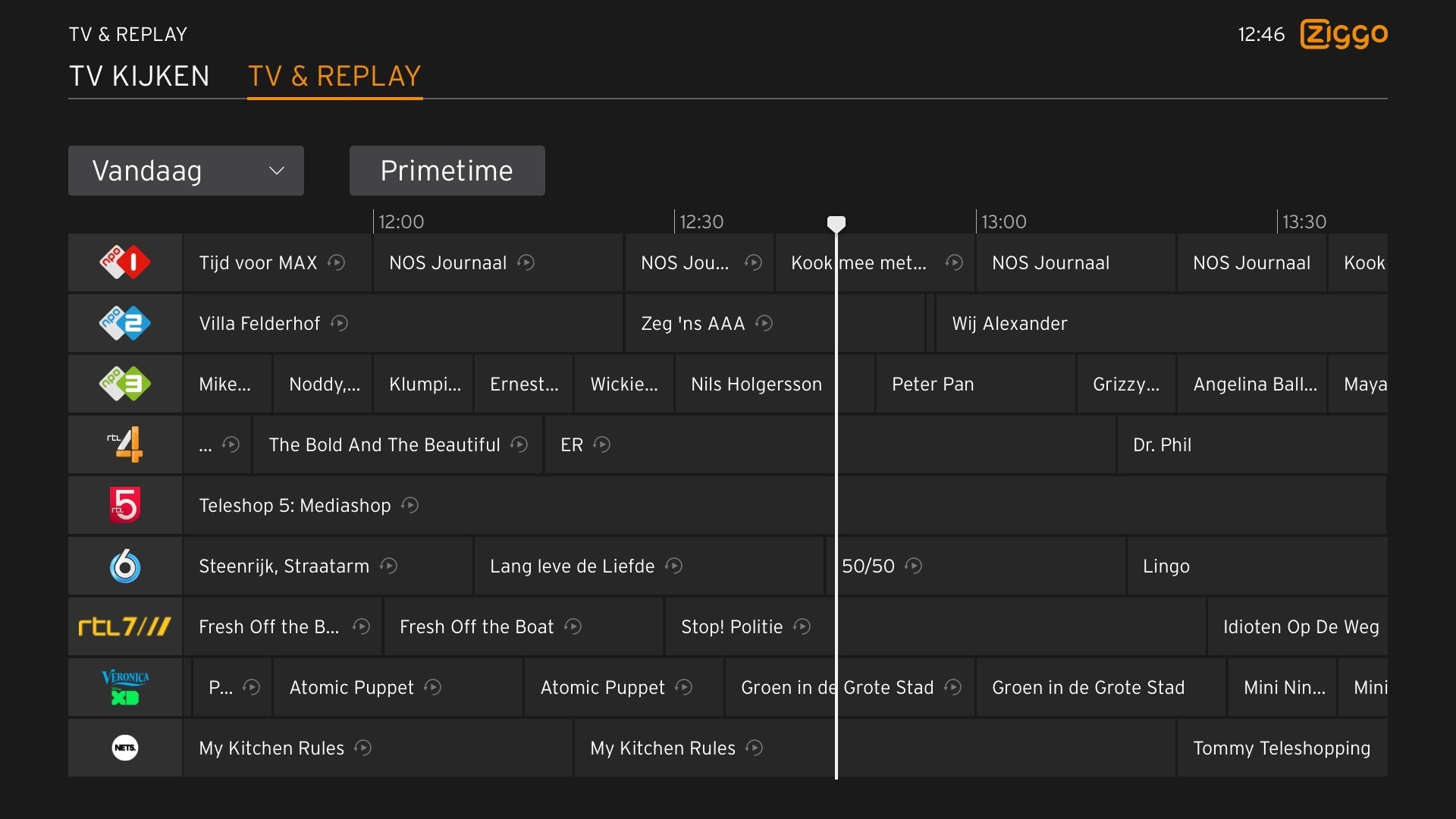1456x819 pixels.
Task: Open replay options for Atomic Puppet
Action: pos(434,687)
